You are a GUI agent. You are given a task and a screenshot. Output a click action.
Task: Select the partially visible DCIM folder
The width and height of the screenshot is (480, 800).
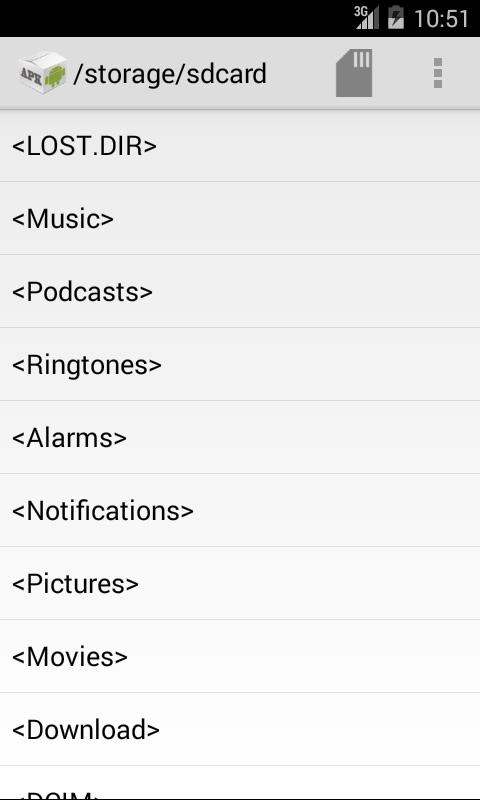(x=240, y=783)
